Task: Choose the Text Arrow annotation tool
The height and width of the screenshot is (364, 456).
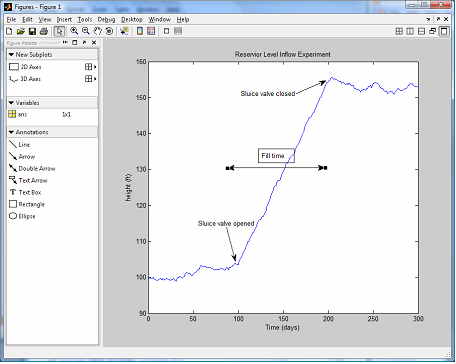Action: coord(28,180)
